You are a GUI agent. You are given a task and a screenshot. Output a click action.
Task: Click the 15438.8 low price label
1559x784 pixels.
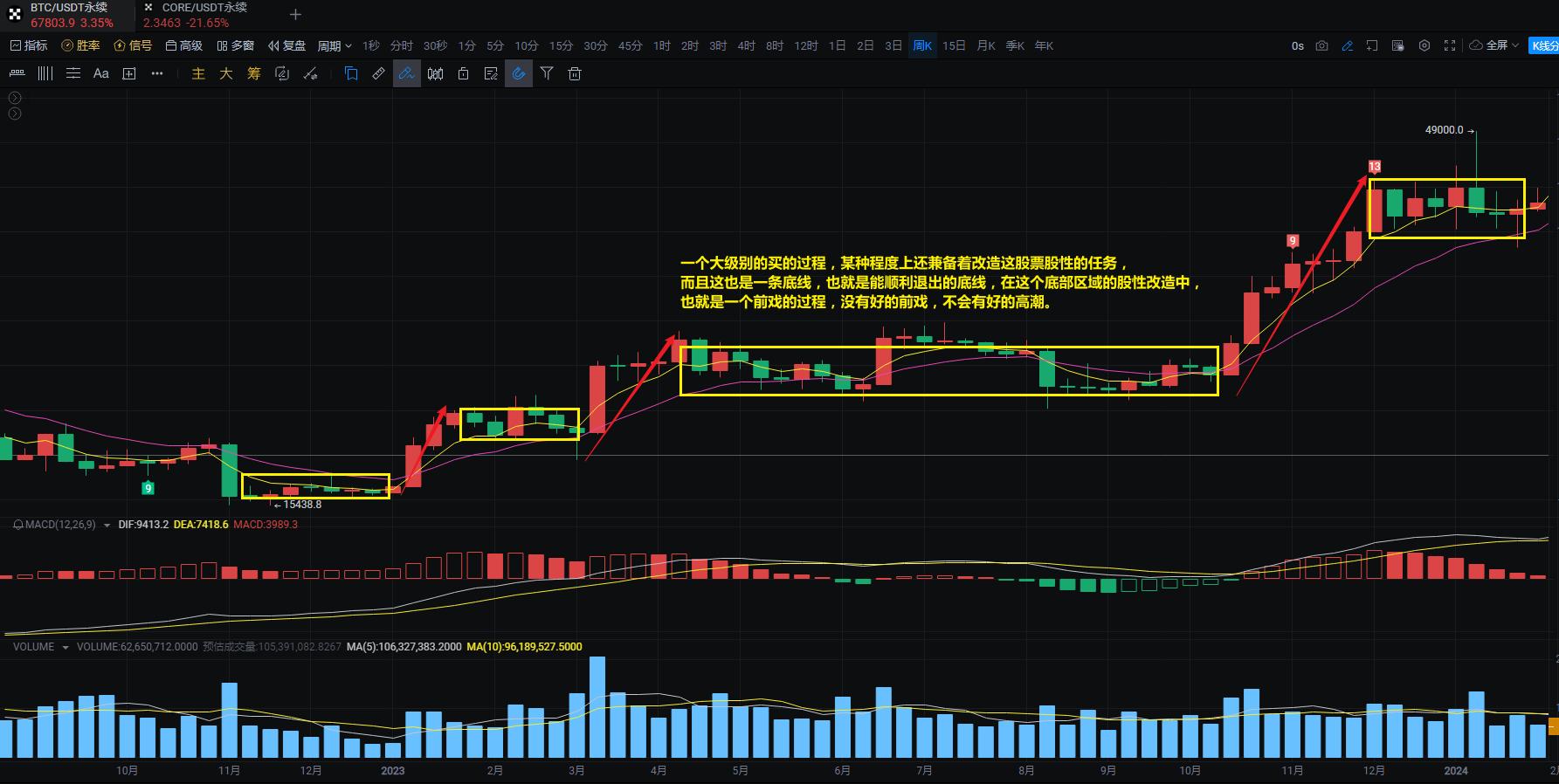coord(302,505)
